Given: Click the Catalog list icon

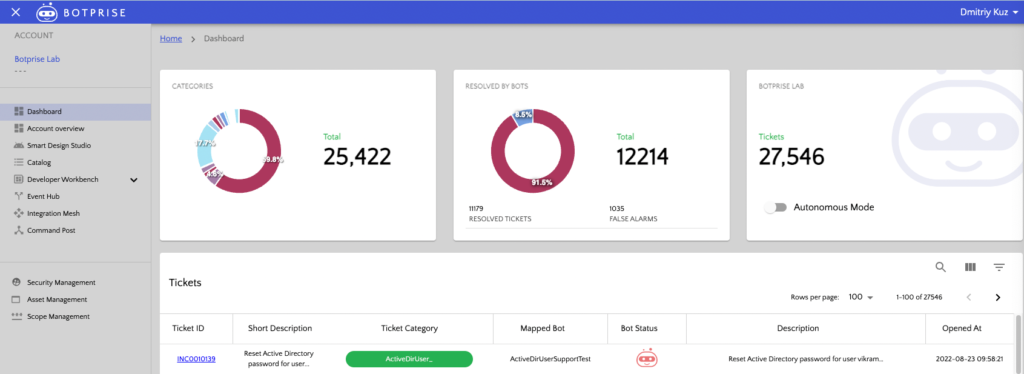Looking at the screenshot, I should point(19,163).
